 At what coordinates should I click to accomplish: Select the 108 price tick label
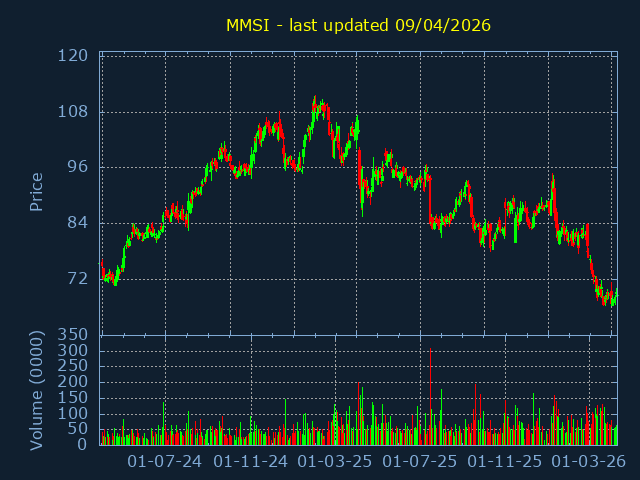(73, 112)
